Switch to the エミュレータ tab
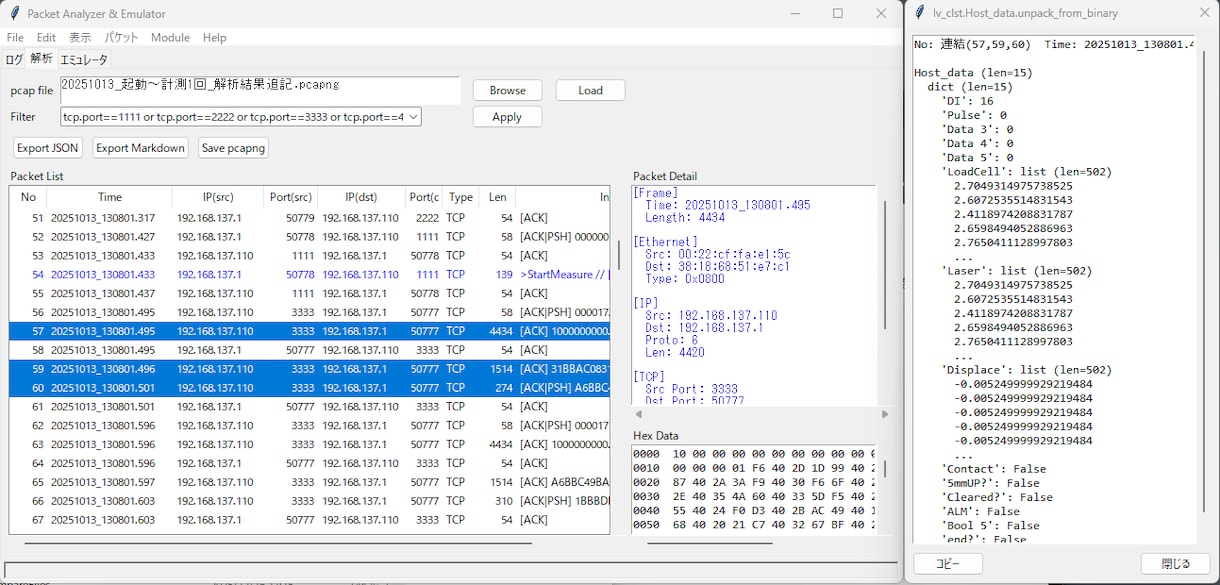 click(x=84, y=59)
